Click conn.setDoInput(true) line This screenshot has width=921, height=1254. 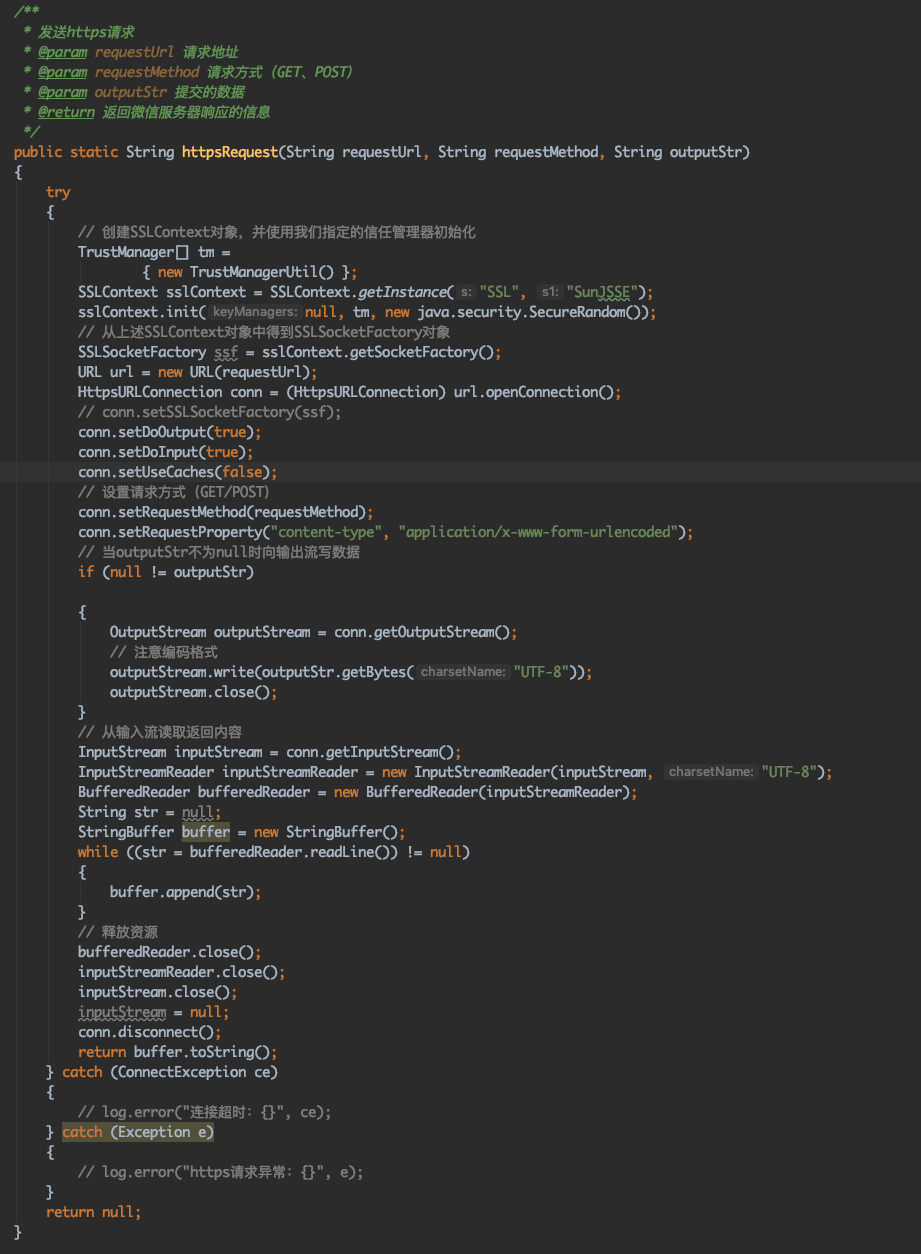[166, 452]
